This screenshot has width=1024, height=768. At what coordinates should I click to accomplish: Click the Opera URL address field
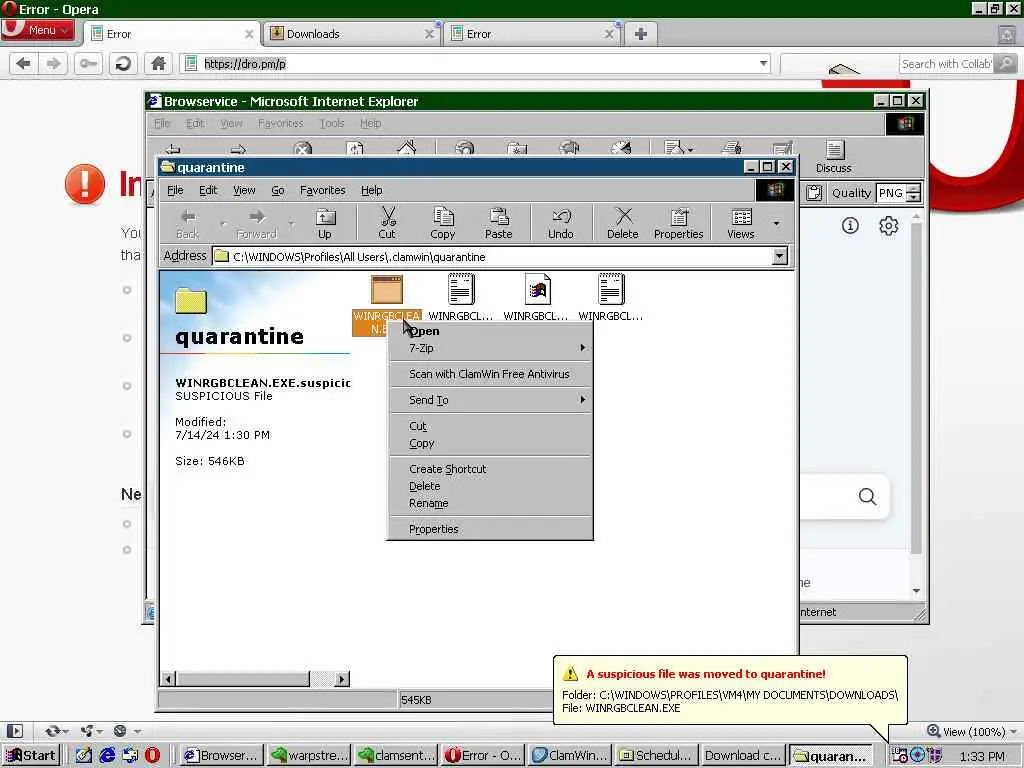pos(474,64)
